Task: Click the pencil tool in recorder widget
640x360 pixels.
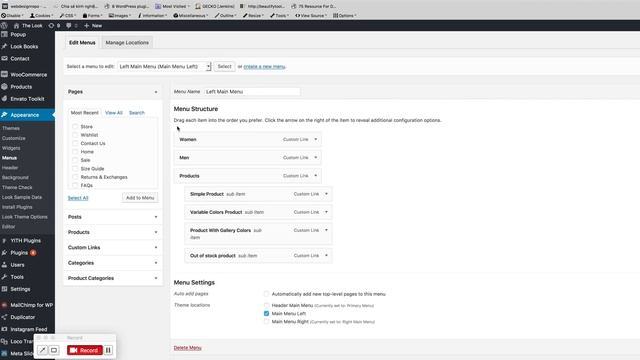Action: click(42, 350)
